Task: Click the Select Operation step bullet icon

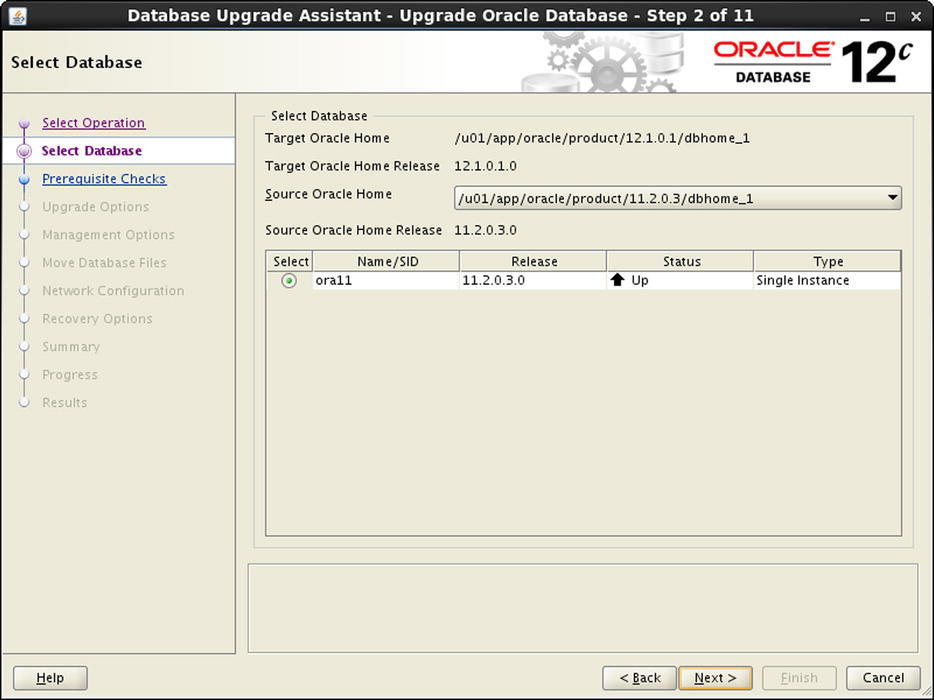Action: 24,123
